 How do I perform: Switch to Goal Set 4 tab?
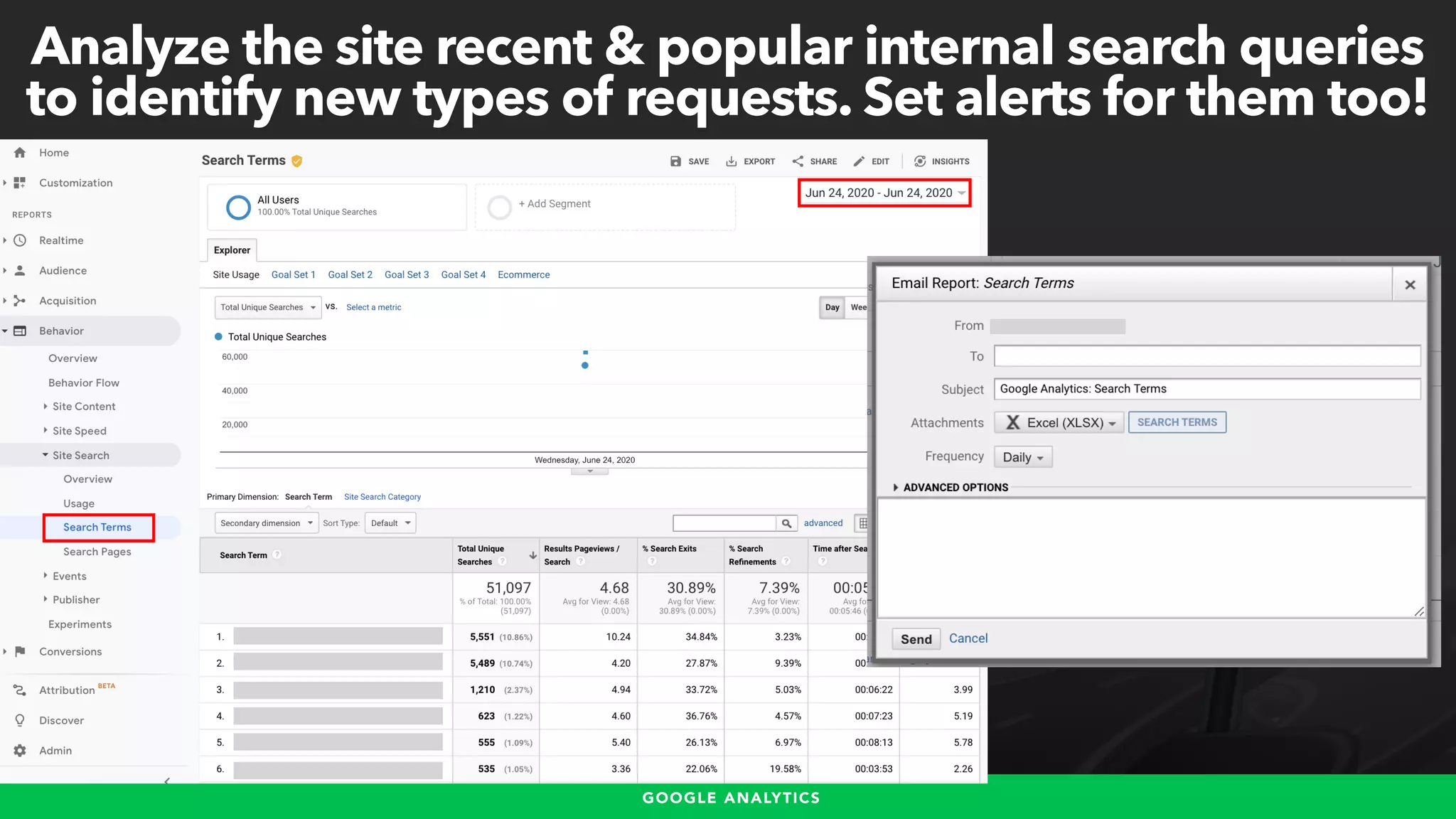point(463,274)
